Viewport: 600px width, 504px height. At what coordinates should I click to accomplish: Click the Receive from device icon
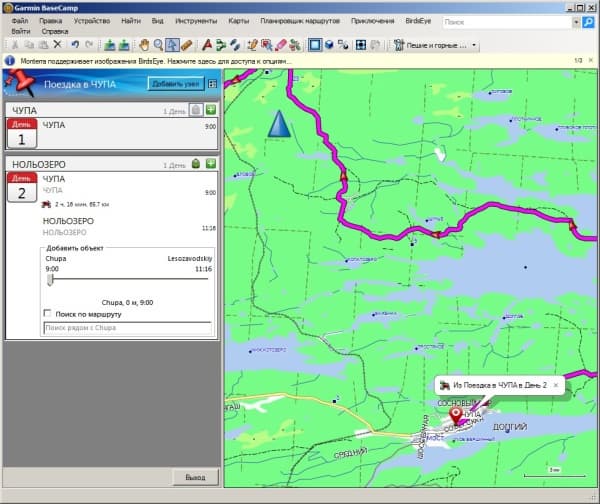tap(124, 45)
